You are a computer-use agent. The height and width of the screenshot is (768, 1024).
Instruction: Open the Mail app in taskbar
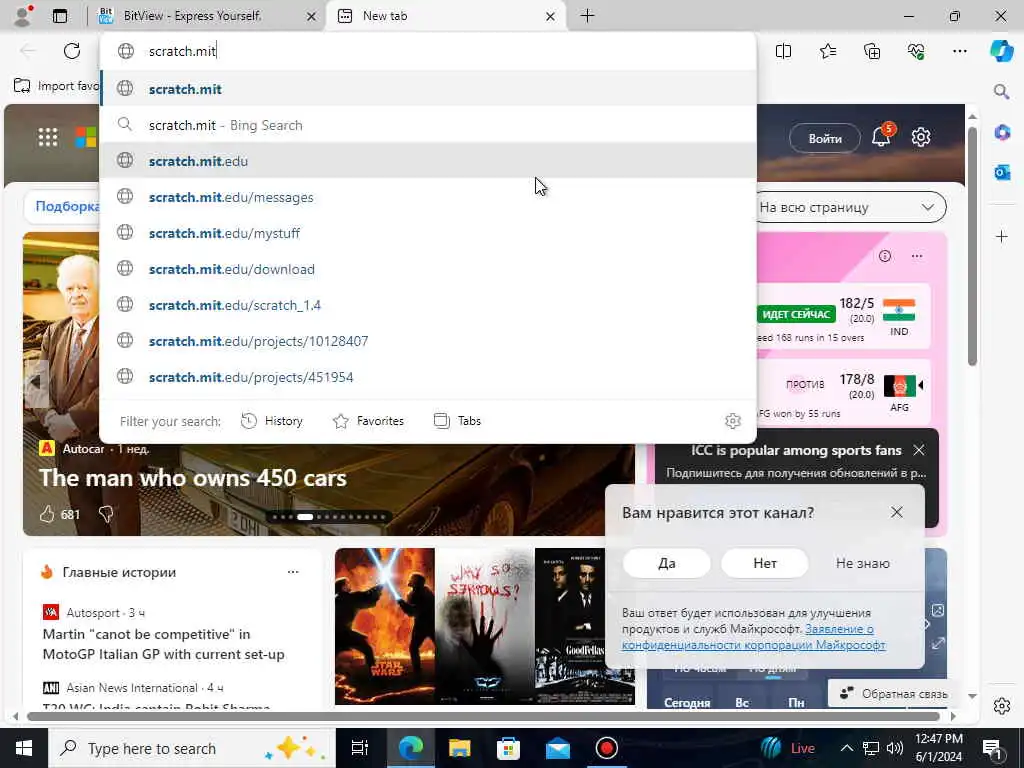tap(558, 748)
